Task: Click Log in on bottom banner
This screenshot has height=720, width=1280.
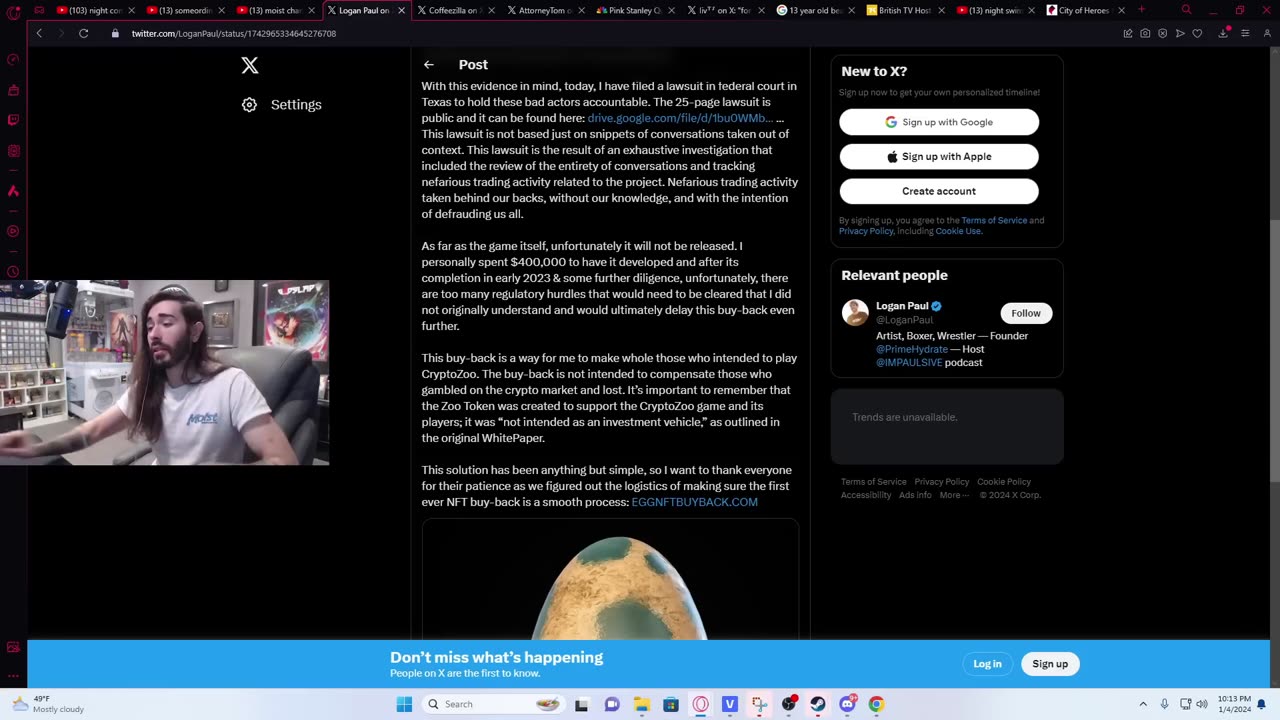Action: 987,664
